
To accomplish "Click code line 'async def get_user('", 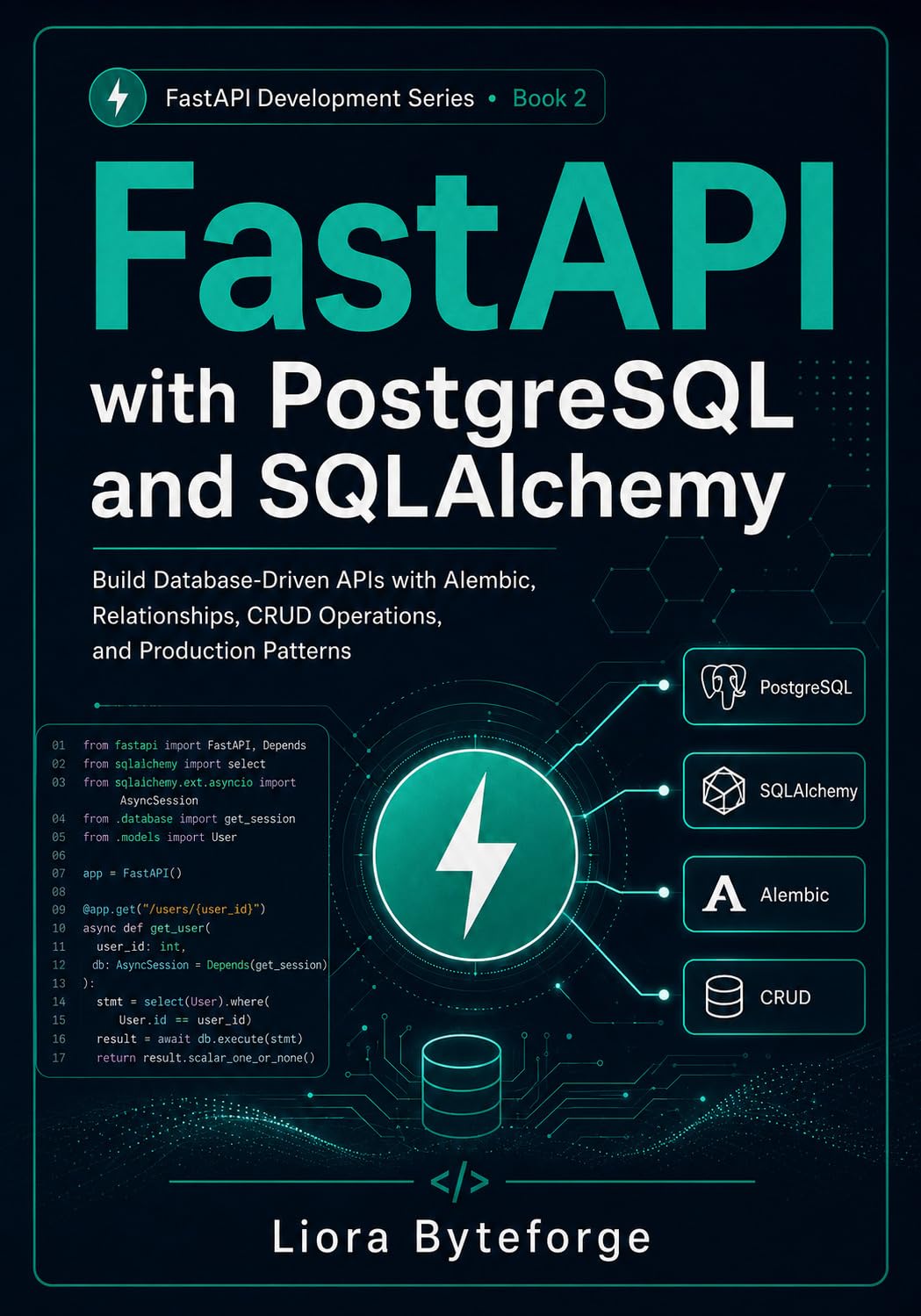I will [147, 928].
